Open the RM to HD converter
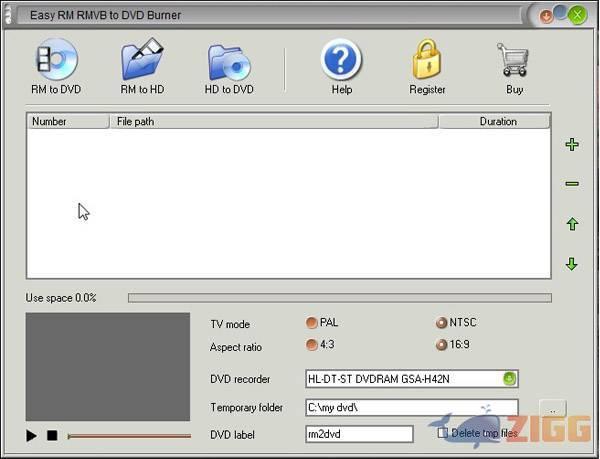 [x=142, y=62]
